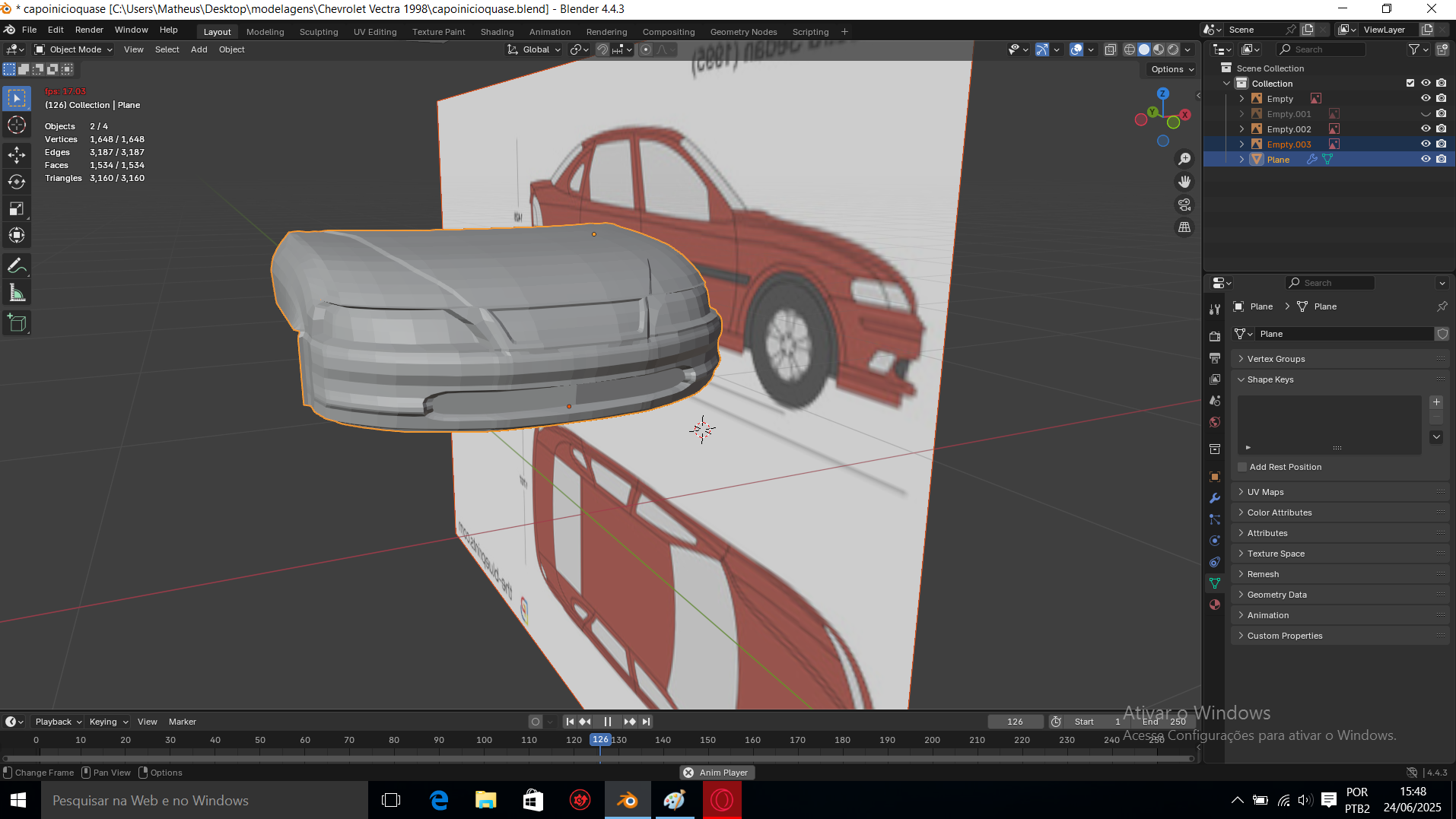
Task: Pause the animation playback
Action: (x=607, y=722)
